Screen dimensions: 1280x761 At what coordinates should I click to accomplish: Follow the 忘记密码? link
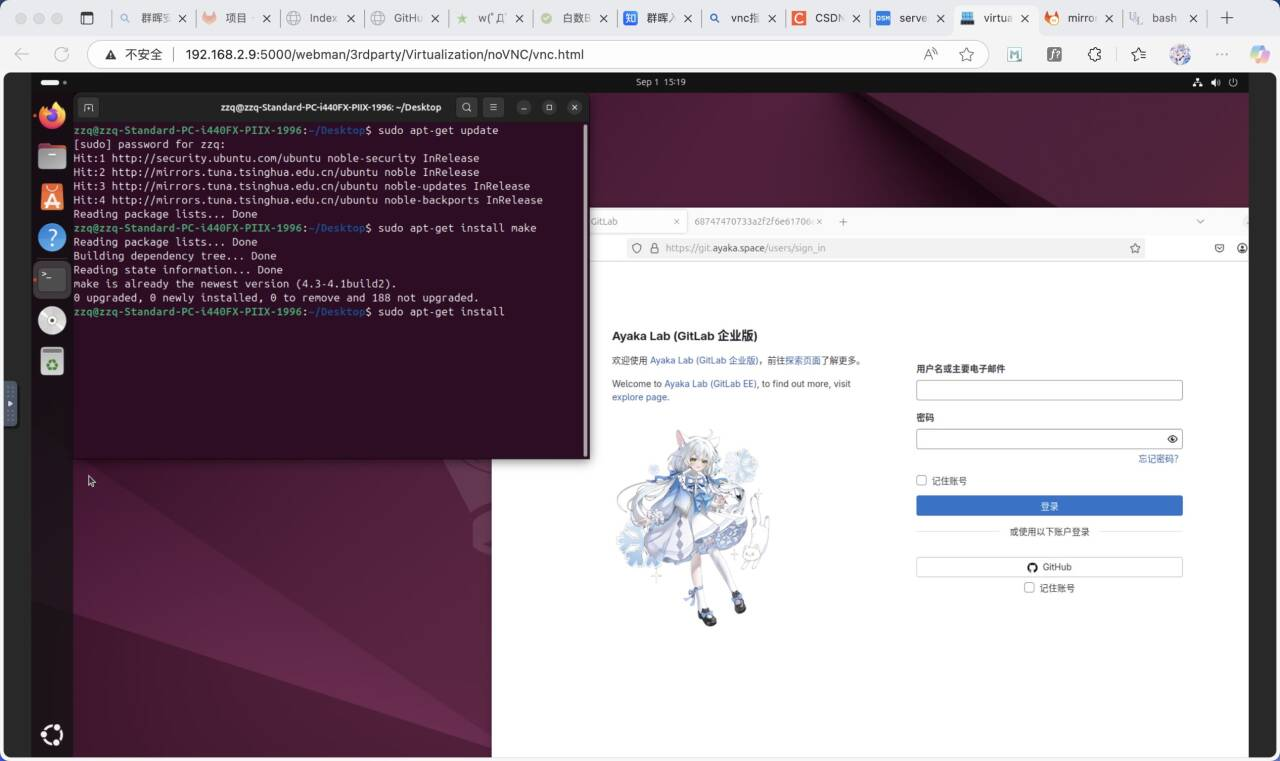pos(1158,459)
